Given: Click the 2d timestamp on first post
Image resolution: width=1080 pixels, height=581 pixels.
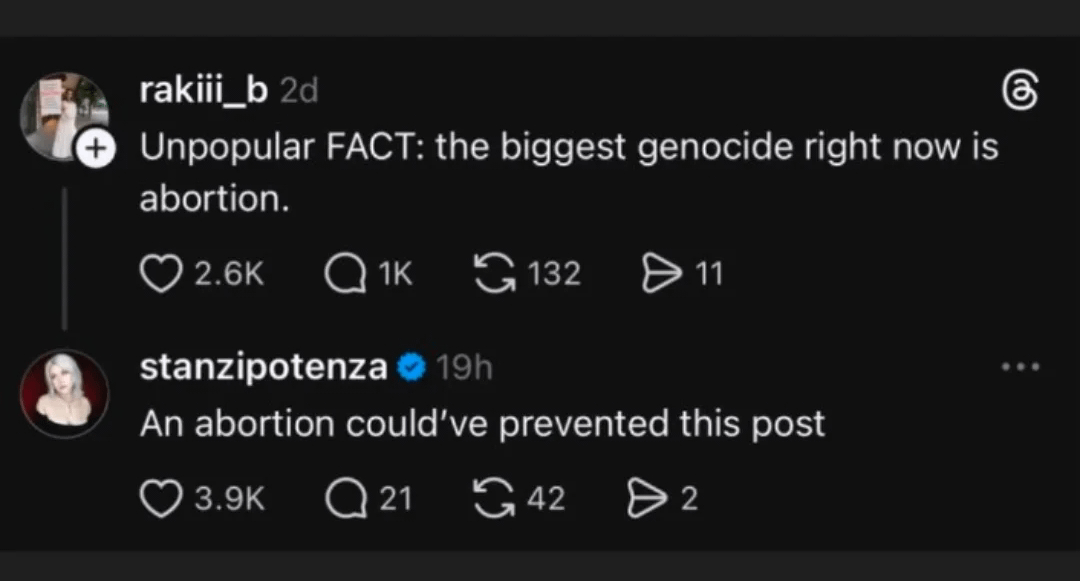Looking at the screenshot, I should tap(298, 91).
